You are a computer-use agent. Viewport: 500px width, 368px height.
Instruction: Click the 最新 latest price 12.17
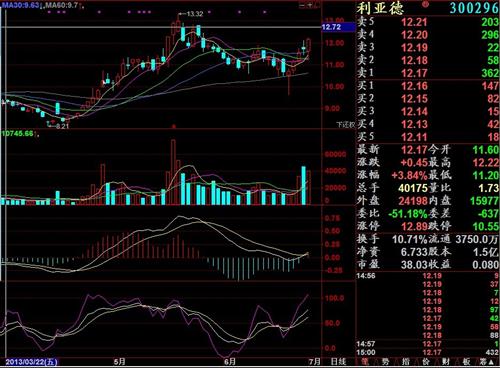coord(414,150)
